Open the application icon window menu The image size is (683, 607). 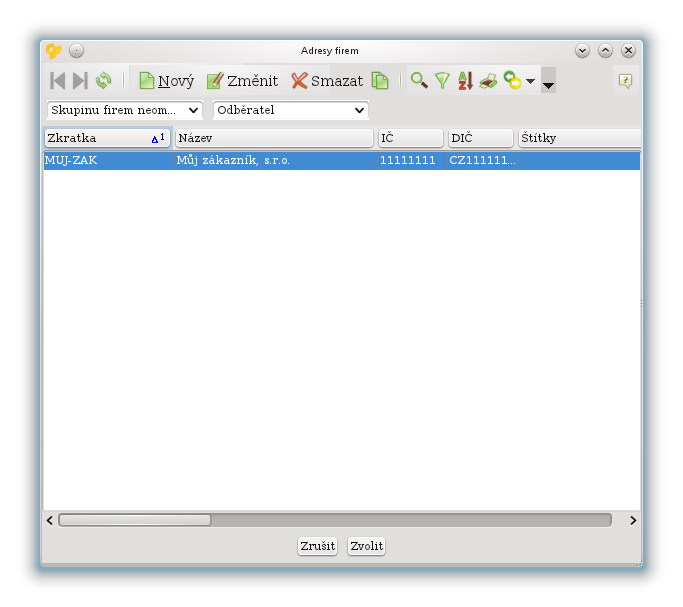[x=54, y=51]
